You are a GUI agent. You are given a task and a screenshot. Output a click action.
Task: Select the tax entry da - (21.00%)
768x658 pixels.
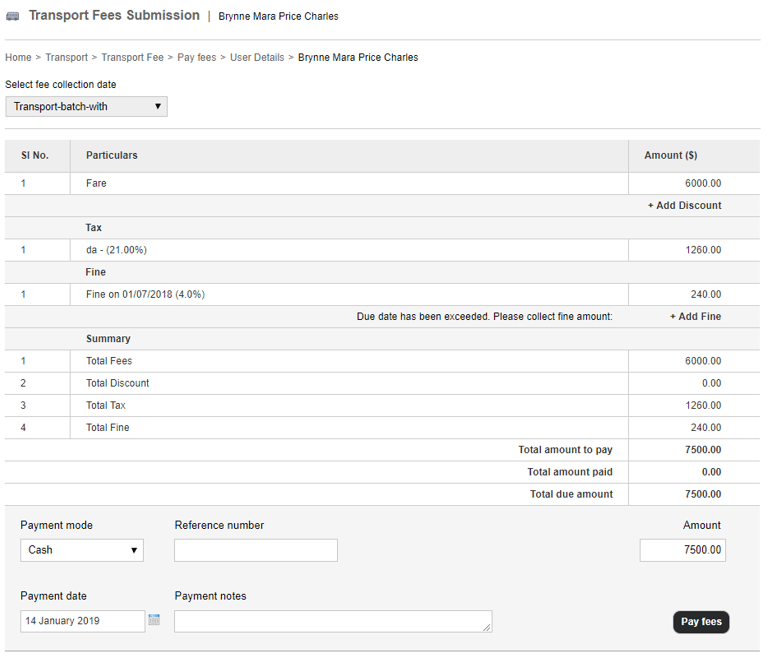[x=117, y=250]
